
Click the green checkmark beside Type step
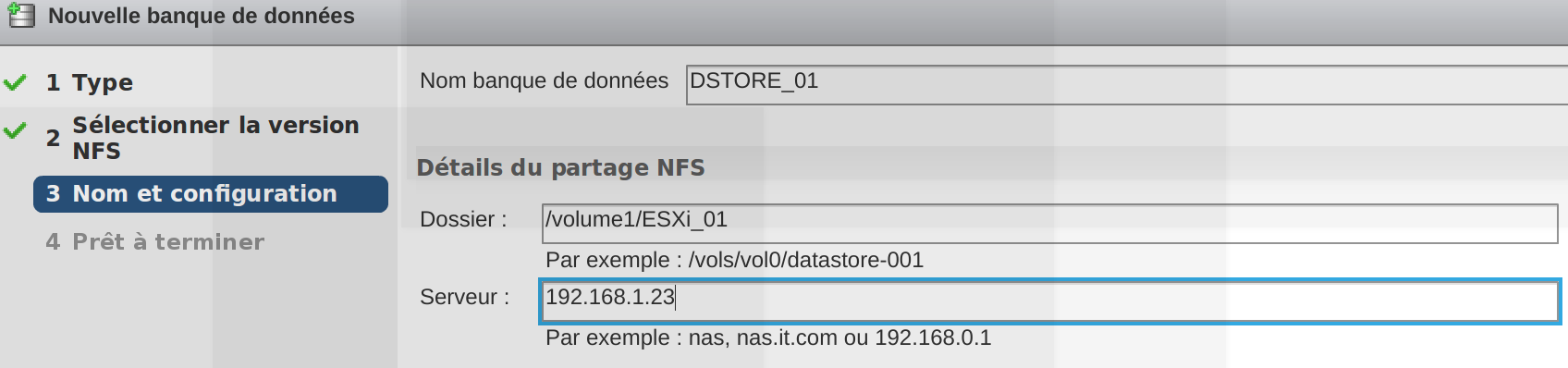click(x=15, y=83)
